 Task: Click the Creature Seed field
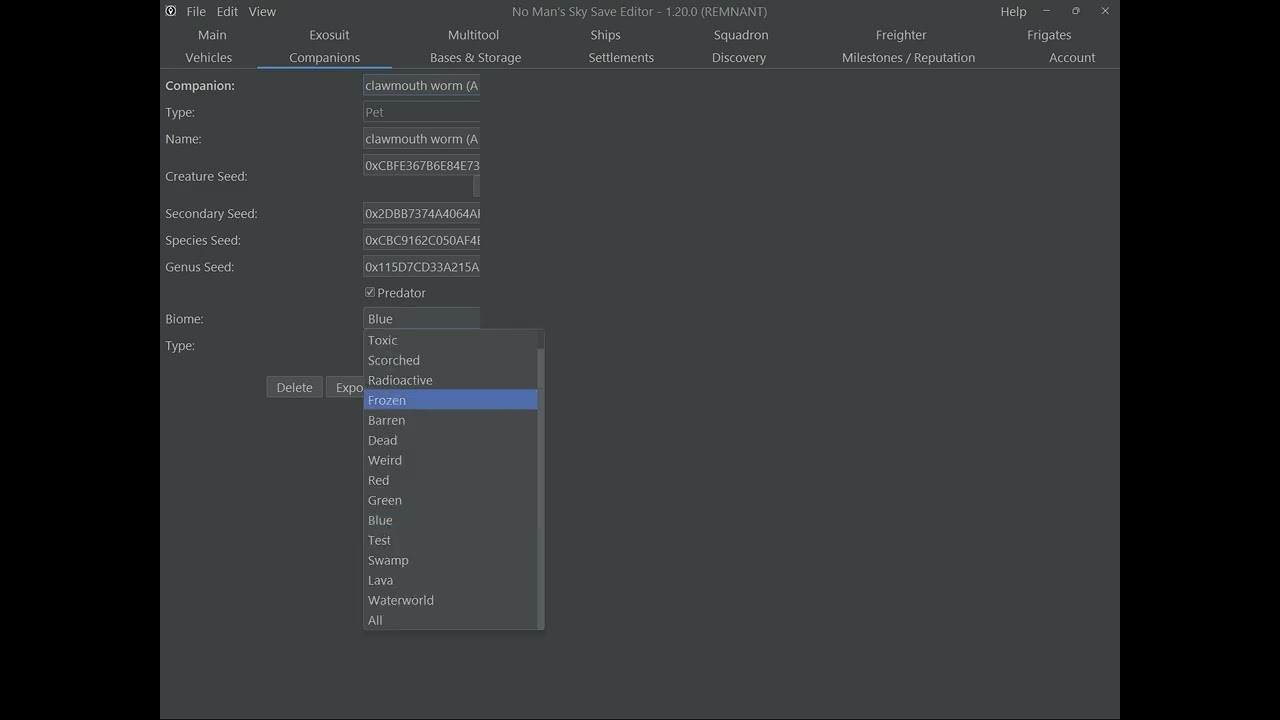click(x=421, y=166)
